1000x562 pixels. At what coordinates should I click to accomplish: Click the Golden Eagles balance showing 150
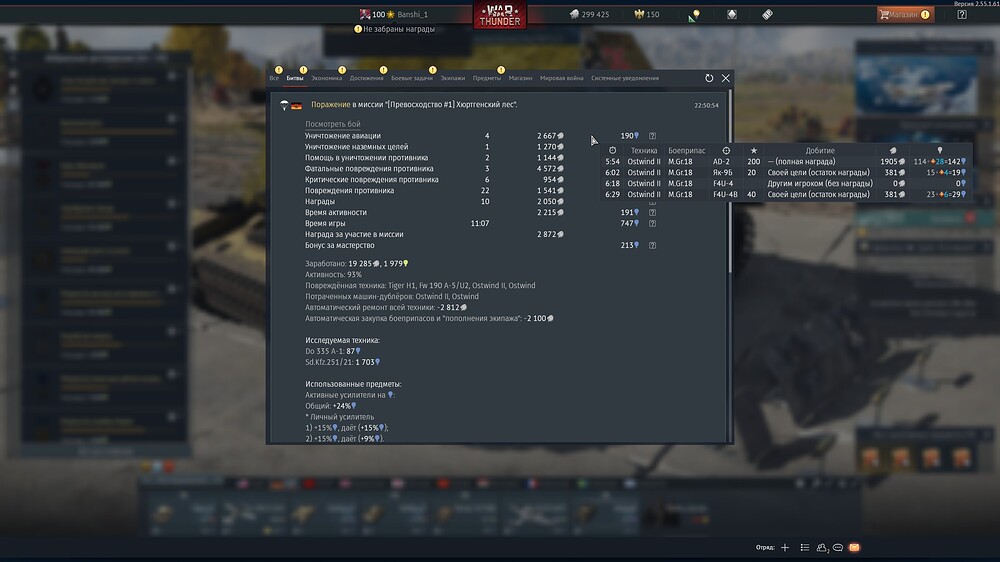pos(646,15)
